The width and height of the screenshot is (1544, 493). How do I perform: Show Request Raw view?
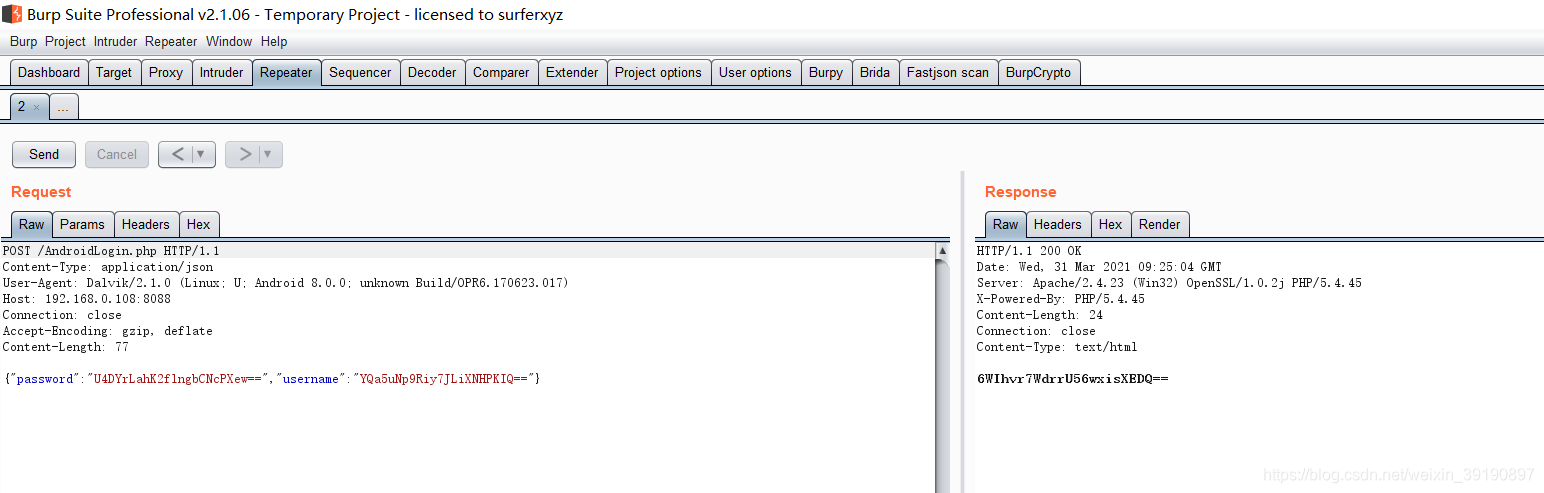point(32,224)
